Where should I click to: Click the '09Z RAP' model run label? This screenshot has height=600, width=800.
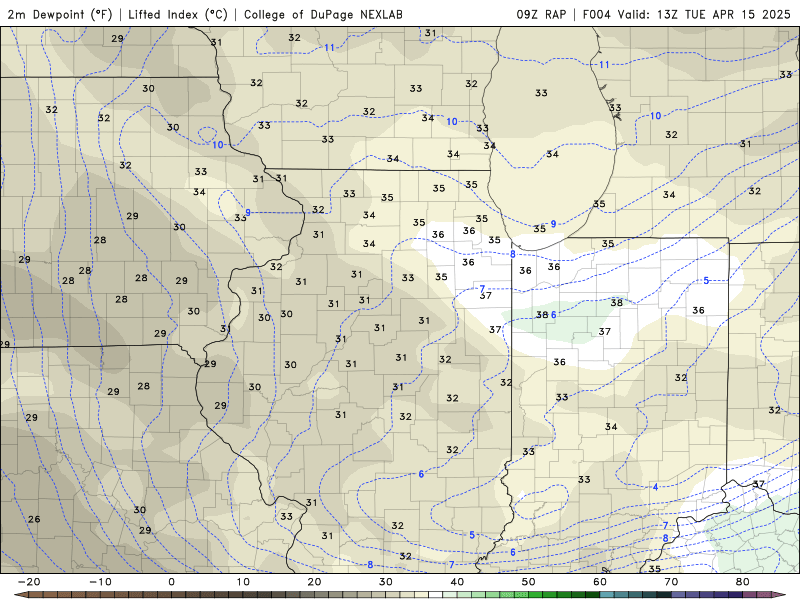pos(541,14)
